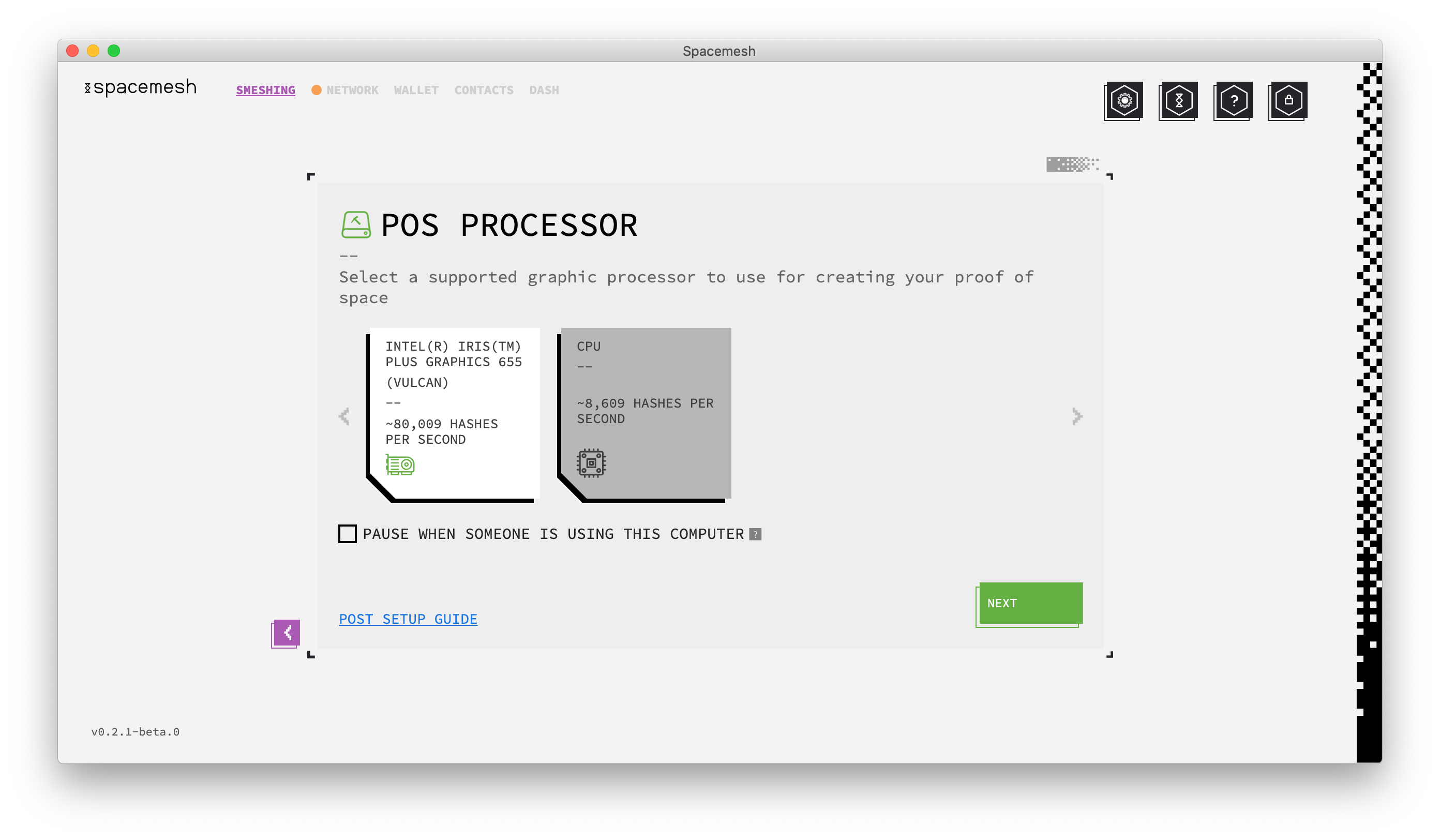Click the '~8,609 HASHES PER SECOND' text
This screenshot has height=840, width=1440.
click(x=645, y=411)
